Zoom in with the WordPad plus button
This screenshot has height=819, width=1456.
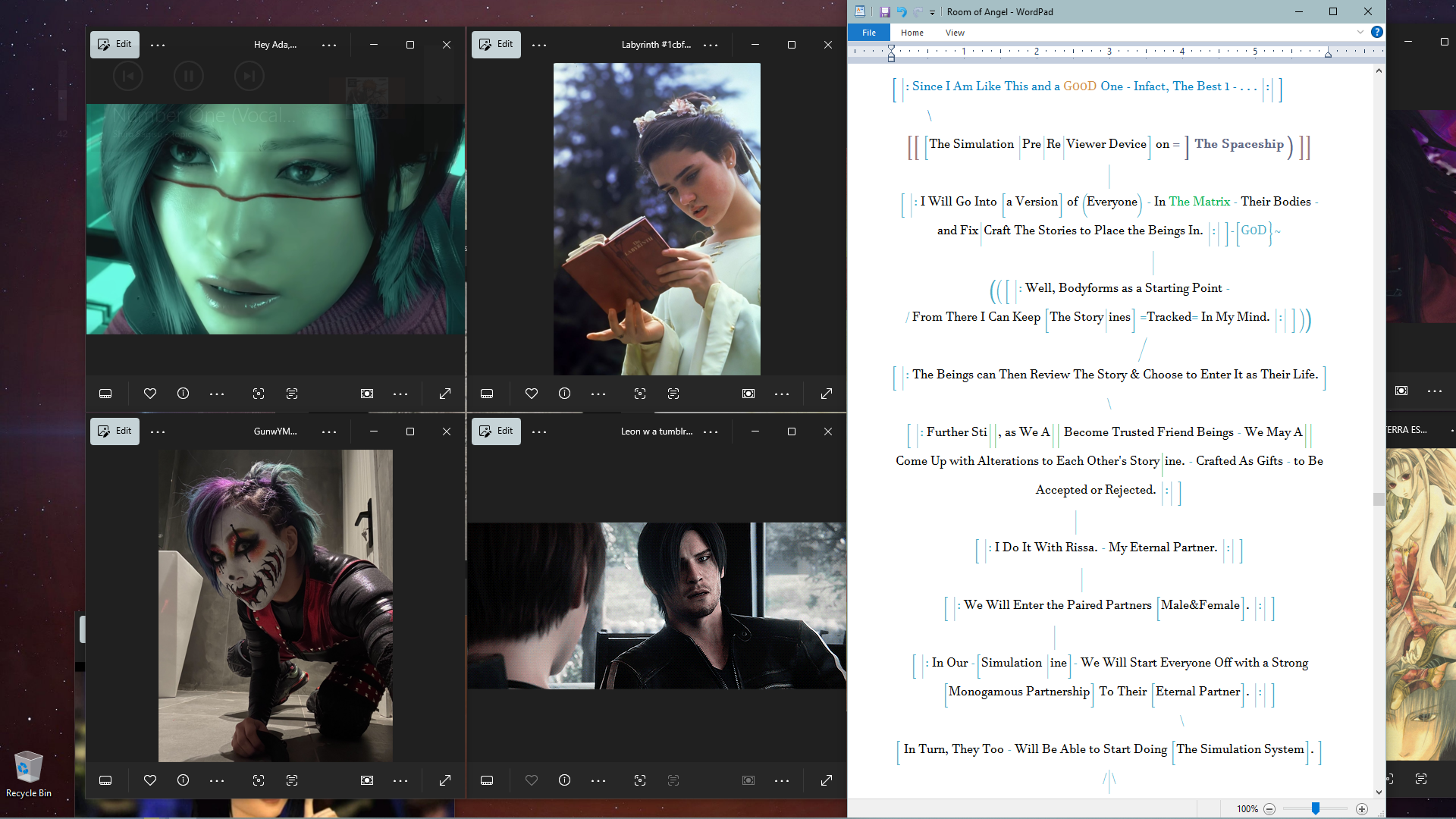pos(1362,809)
